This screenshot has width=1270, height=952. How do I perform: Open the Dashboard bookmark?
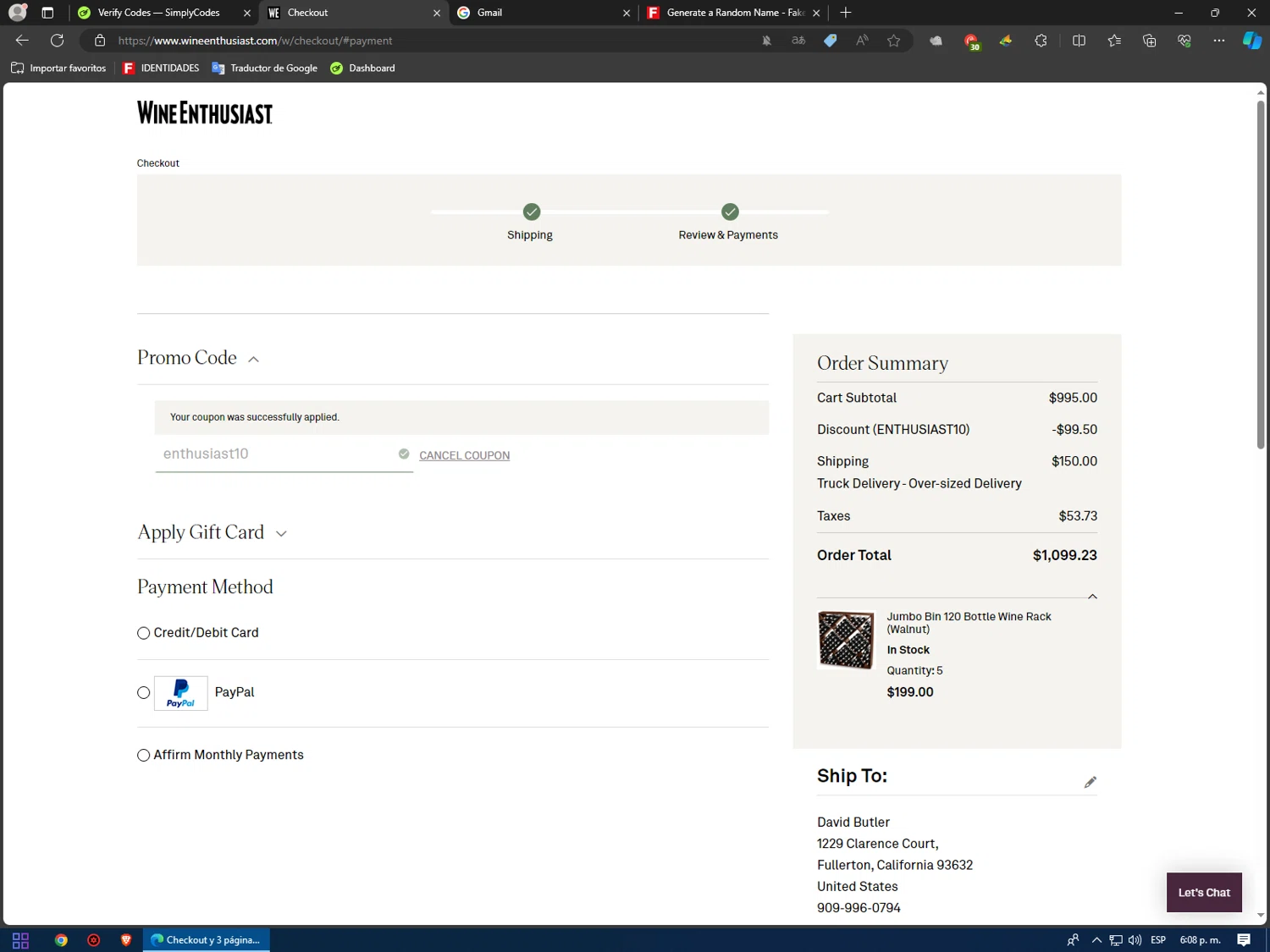click(362, 69)
